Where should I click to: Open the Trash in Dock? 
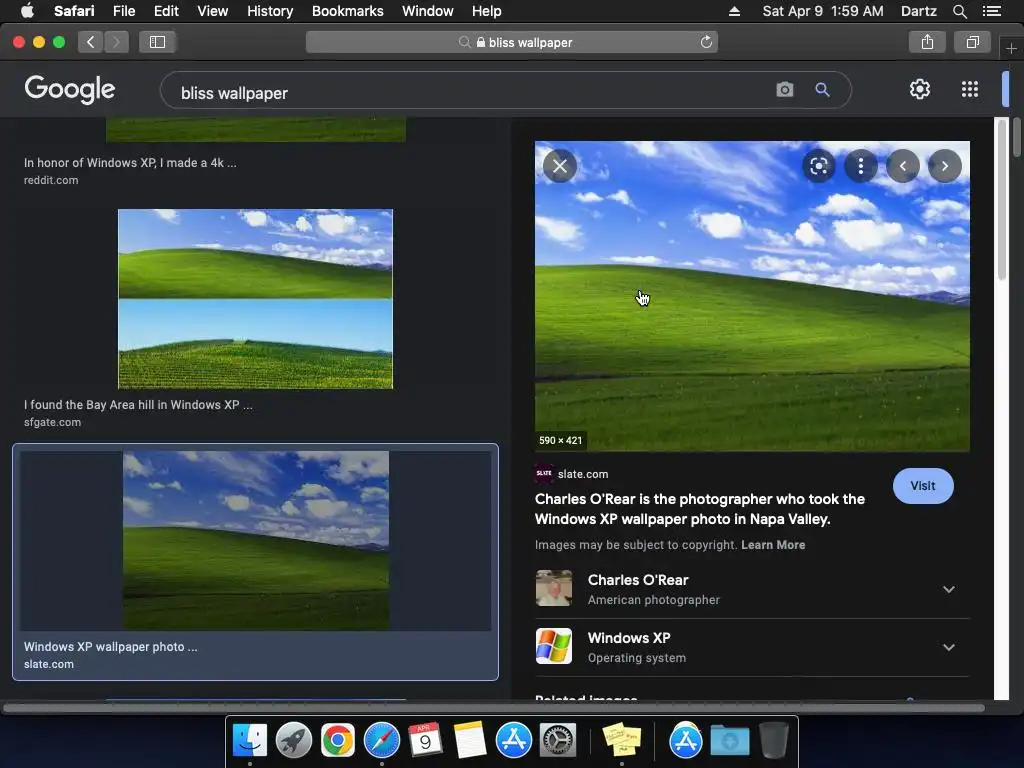point(774,740)
